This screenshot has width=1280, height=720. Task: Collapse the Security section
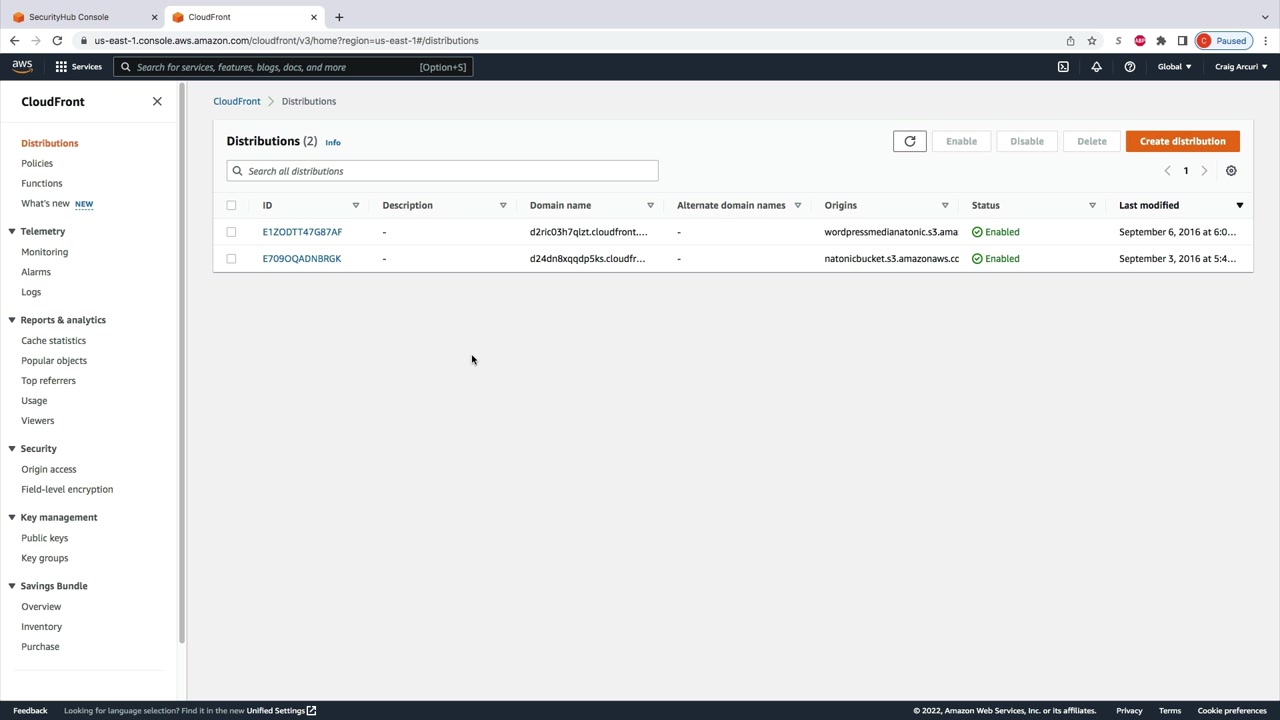tap(12, 449)
